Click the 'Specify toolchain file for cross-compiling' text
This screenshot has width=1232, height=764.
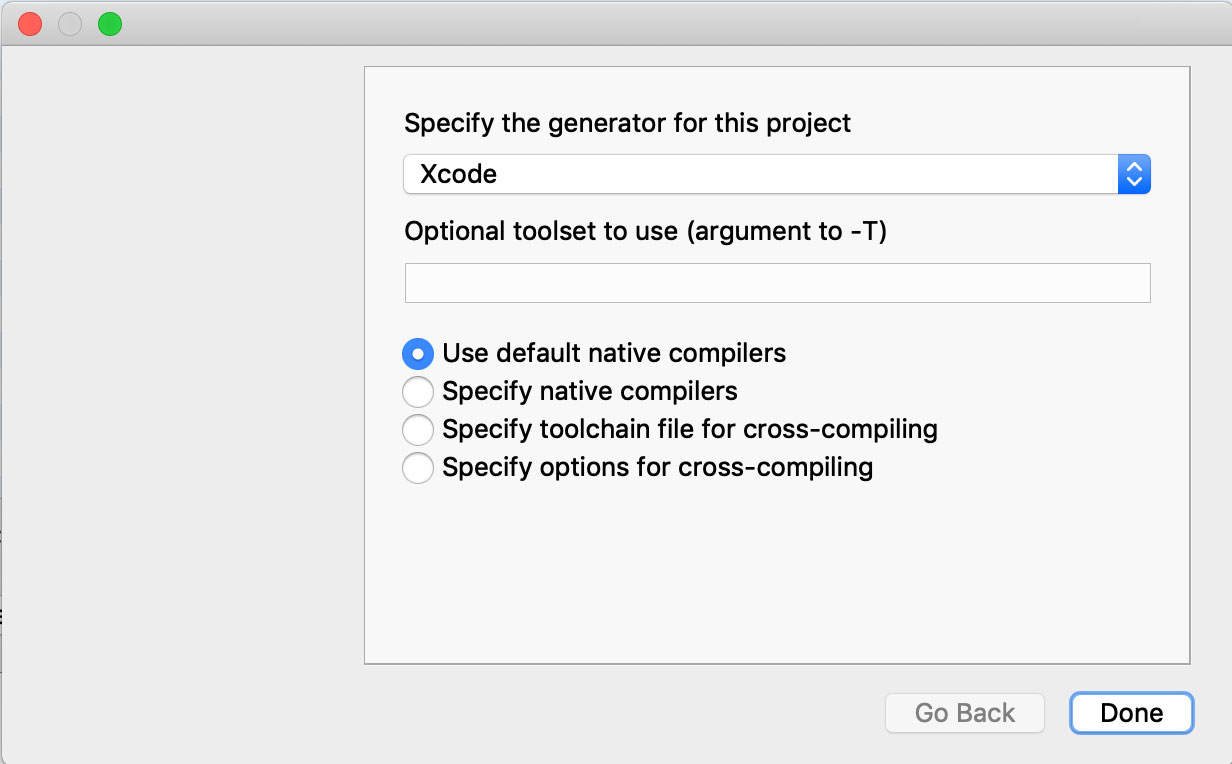pos(690,430)
